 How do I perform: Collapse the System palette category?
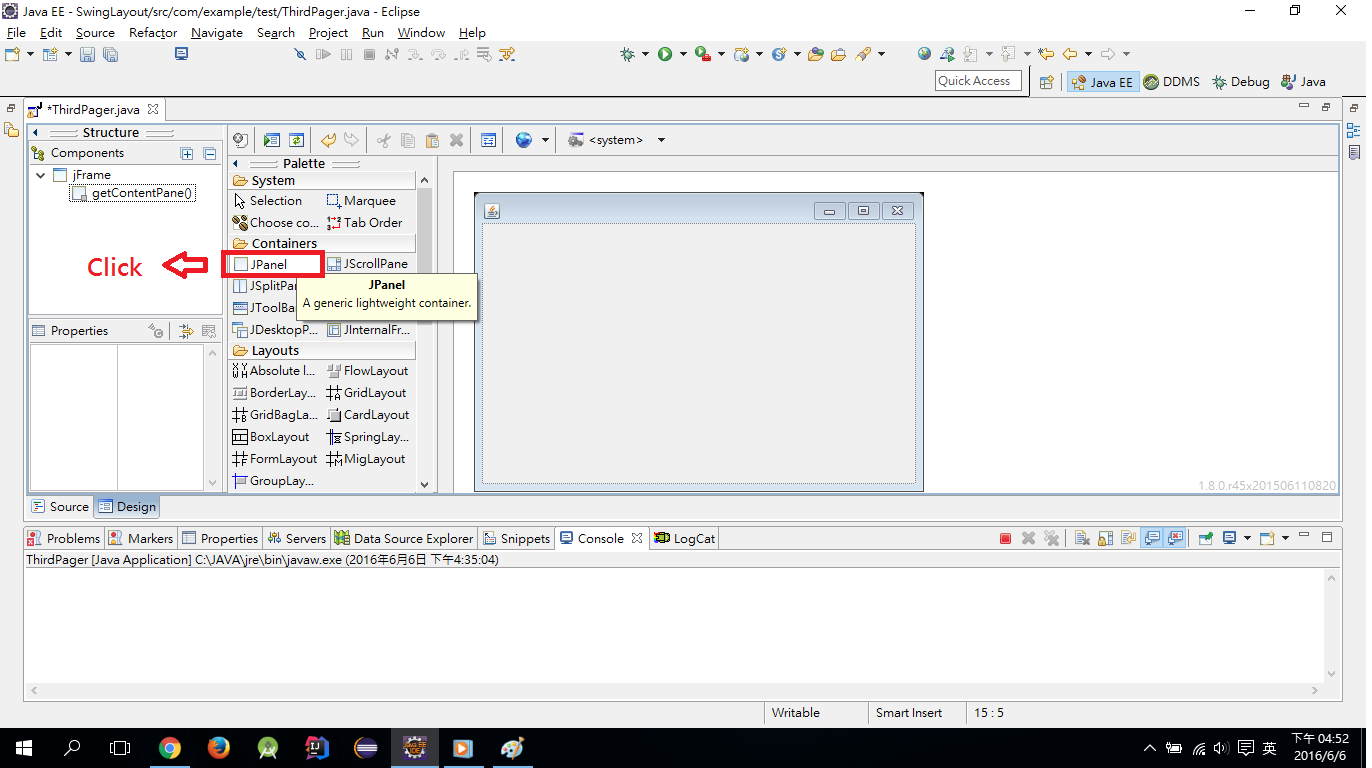click(x=322, y=181)
